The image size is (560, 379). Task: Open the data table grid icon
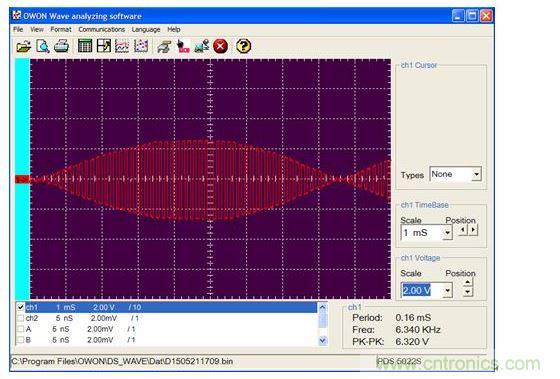click(85, 46)
